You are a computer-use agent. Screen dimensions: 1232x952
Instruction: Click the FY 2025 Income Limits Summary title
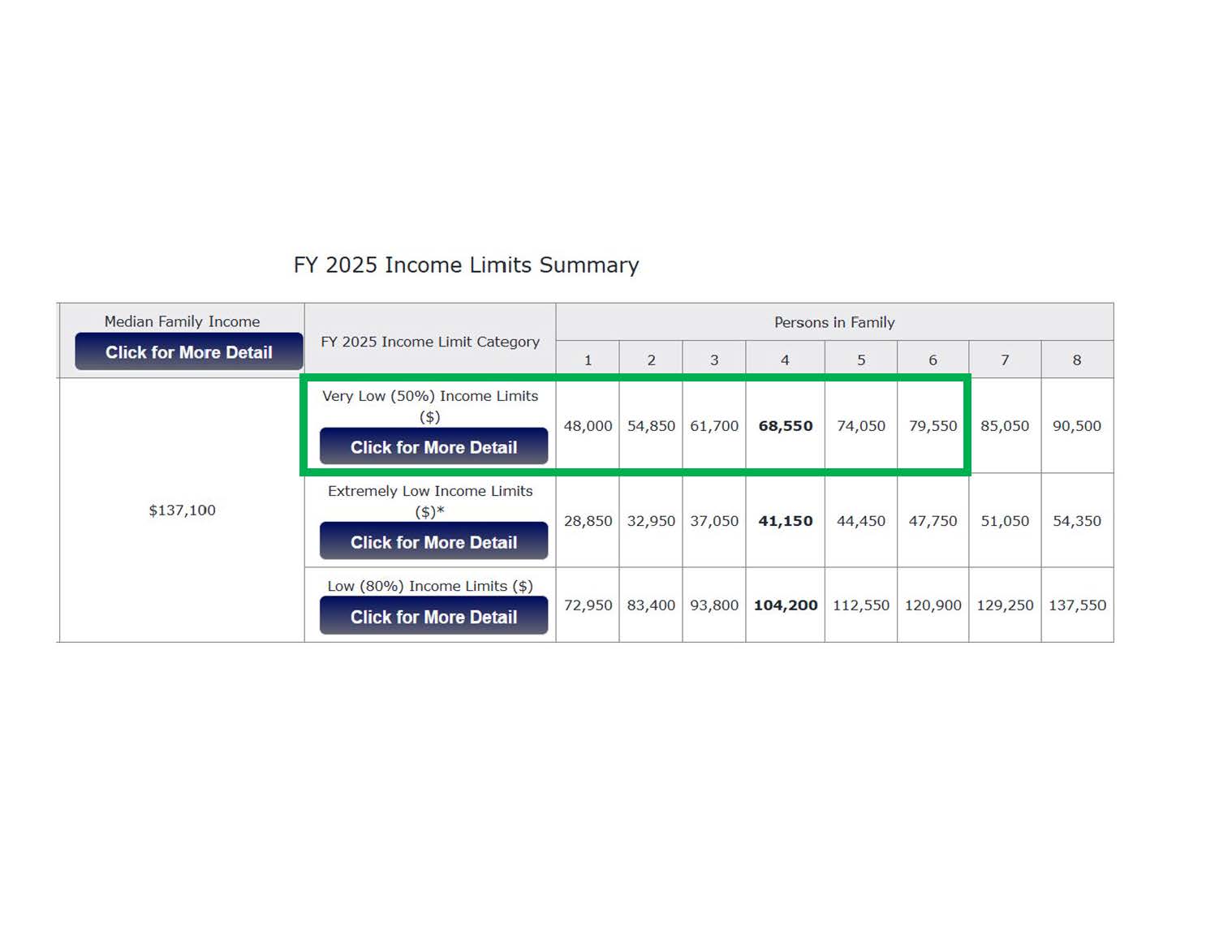click(x=466, y=265)
